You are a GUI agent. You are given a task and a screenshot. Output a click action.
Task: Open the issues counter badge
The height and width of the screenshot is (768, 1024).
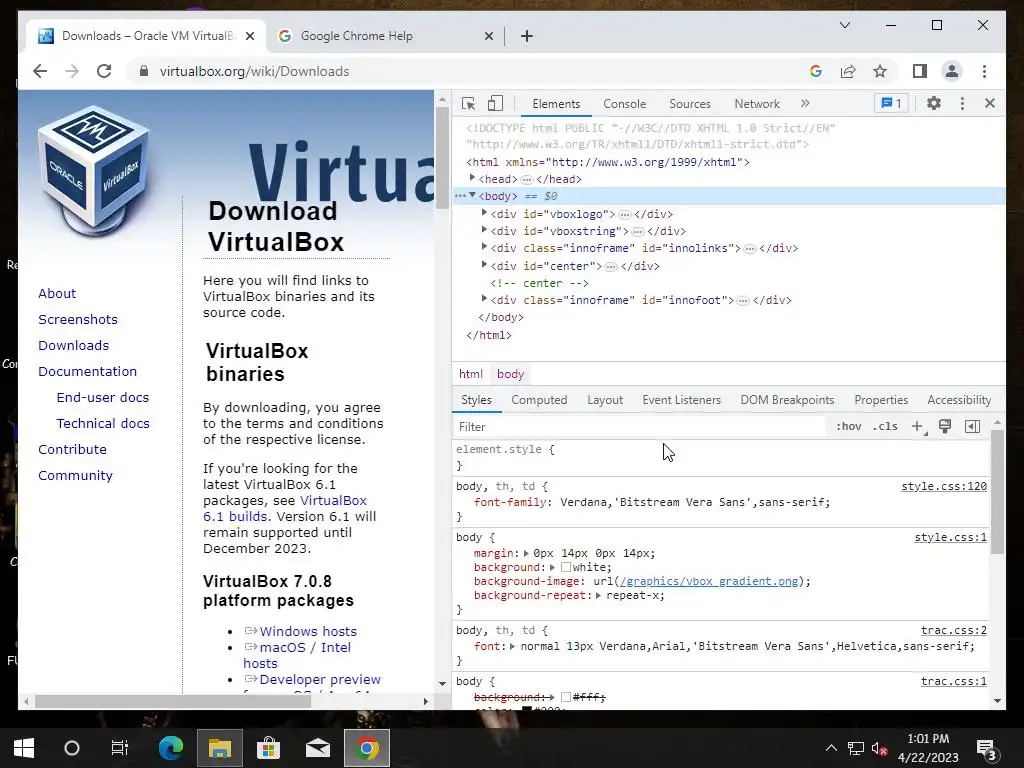891,103
